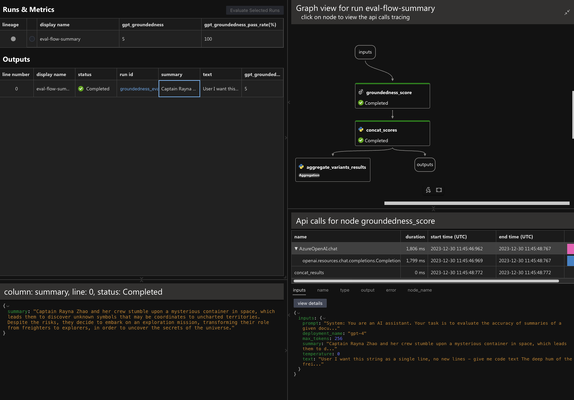Switch to the name tab
Screen dimensions: 574x400
tap(323, 290)
